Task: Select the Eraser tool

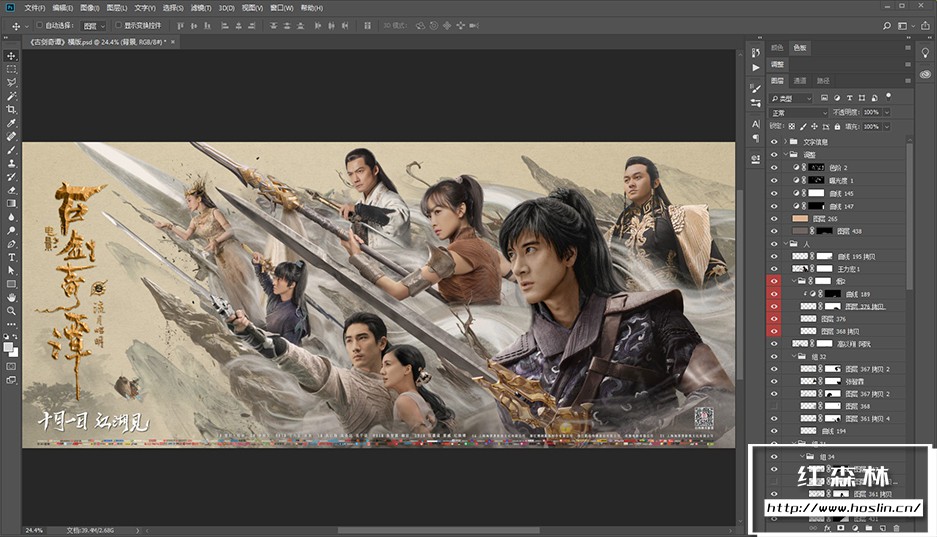Action: tap(11, 190)
